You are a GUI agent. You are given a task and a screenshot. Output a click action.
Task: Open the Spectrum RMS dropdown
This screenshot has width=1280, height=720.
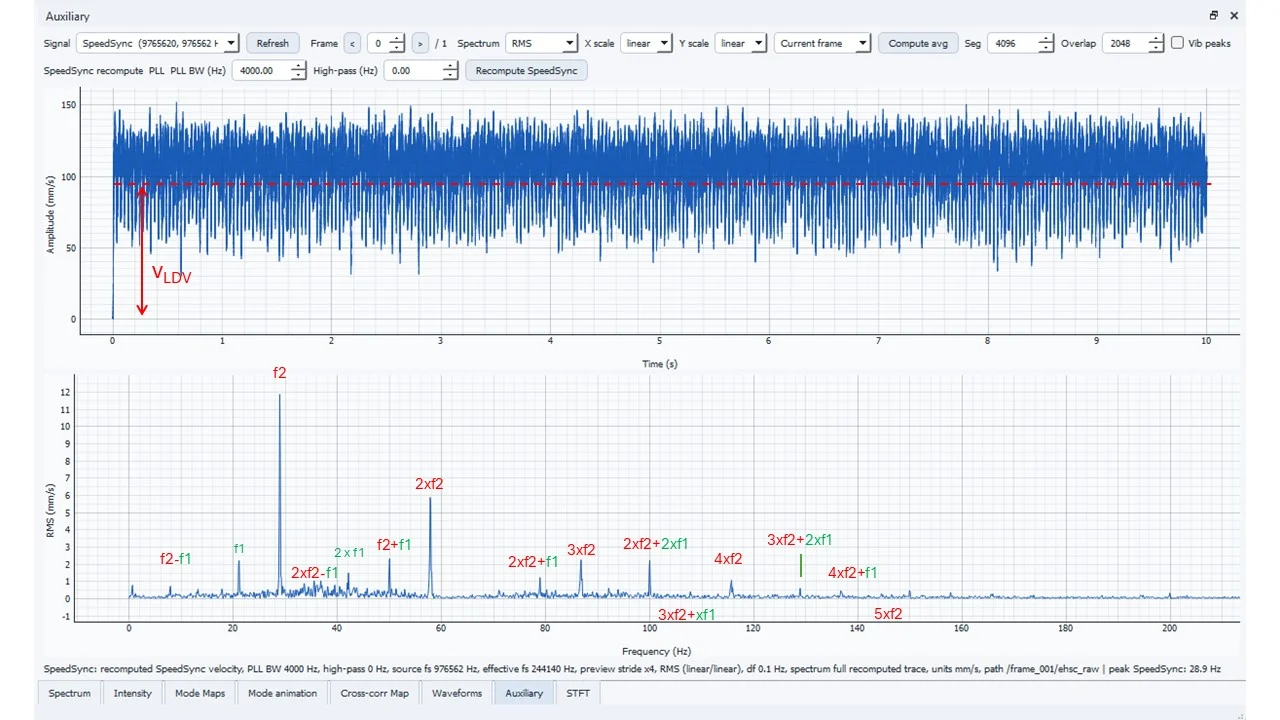[x=542, y=43]
